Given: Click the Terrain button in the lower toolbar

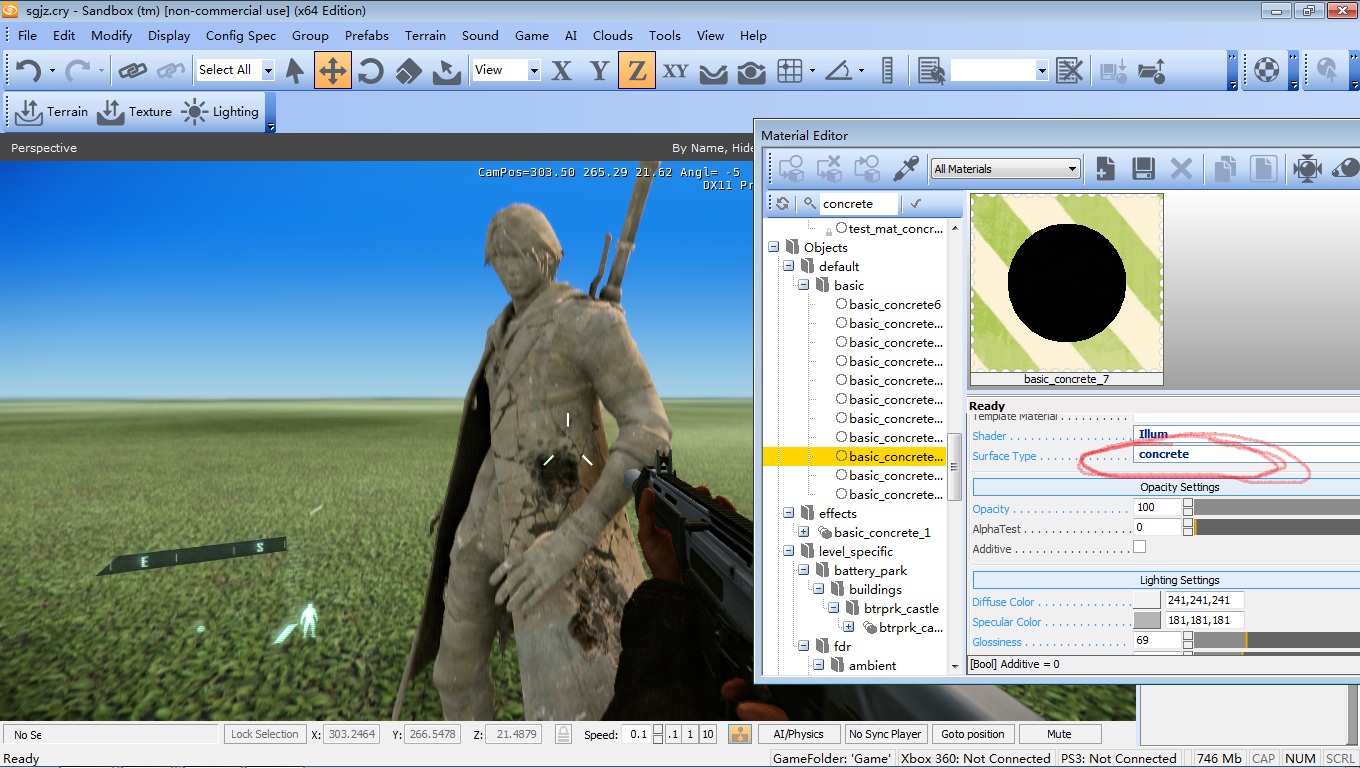Looking at the screenshot, I should [x=52, y=112].
